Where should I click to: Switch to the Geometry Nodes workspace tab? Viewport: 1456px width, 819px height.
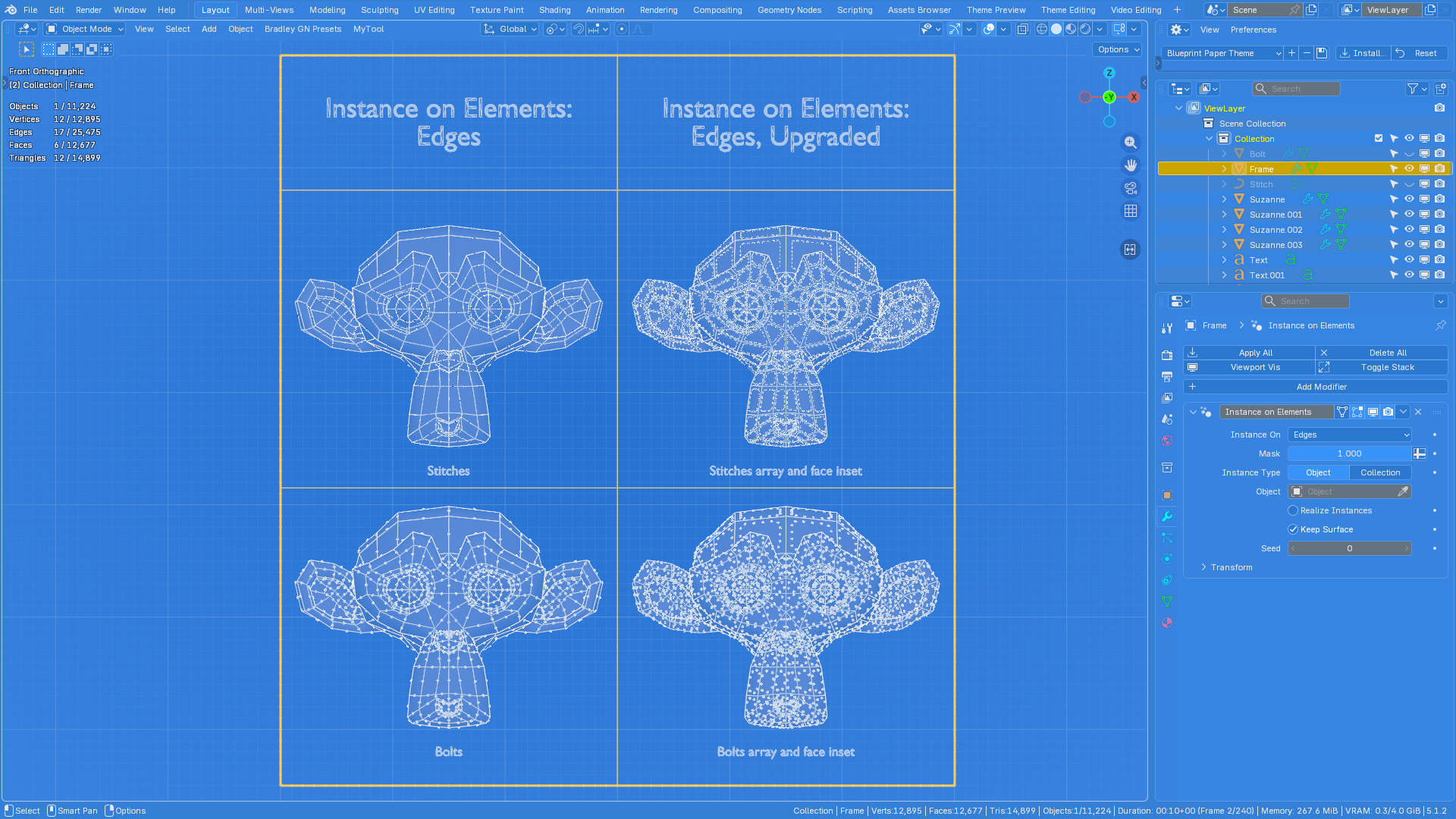tap(789, 10)
